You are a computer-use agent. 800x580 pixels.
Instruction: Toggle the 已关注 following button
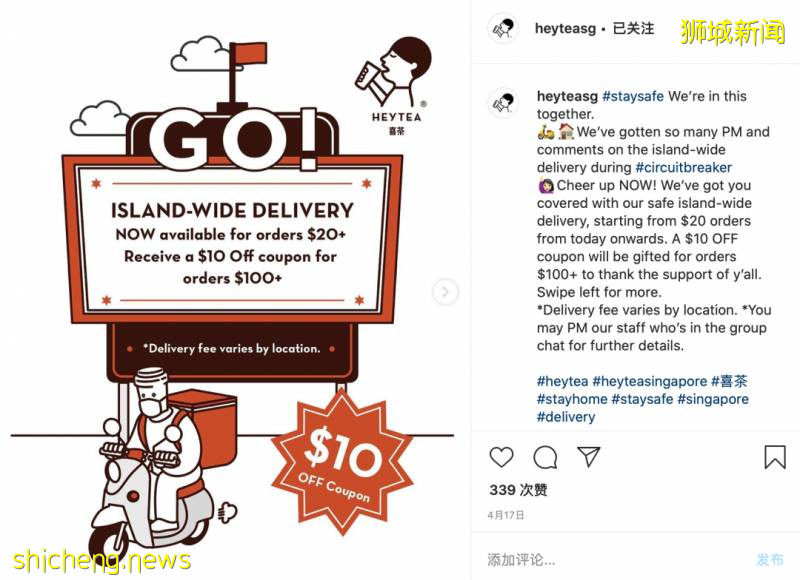[633, 28]
